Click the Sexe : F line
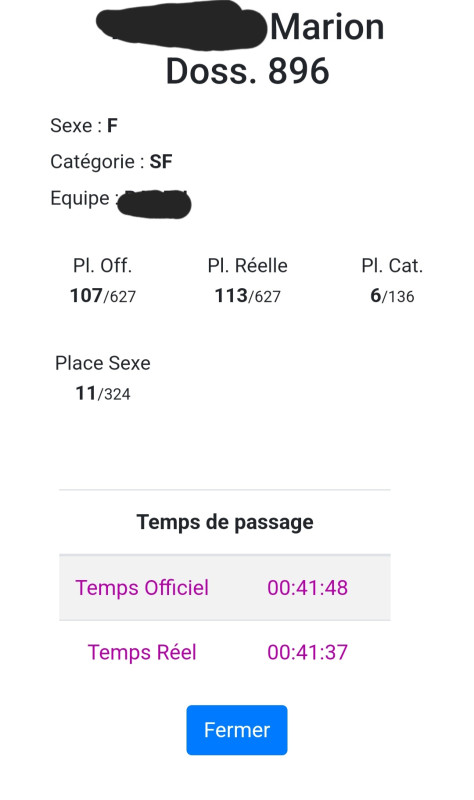The image size is (474, 800). click(x=84, y=126)
